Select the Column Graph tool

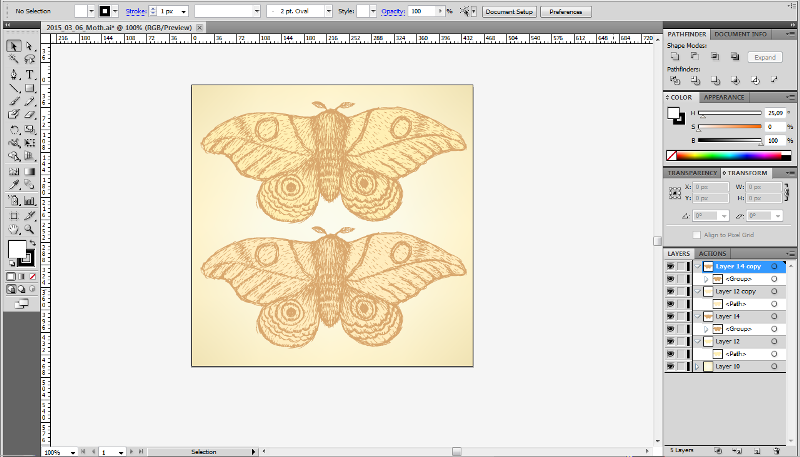(30, 200)
